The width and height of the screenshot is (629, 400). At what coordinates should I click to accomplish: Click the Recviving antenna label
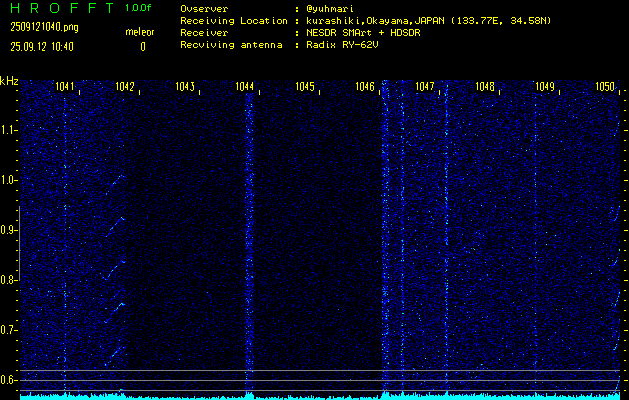[x=231, y=45]
